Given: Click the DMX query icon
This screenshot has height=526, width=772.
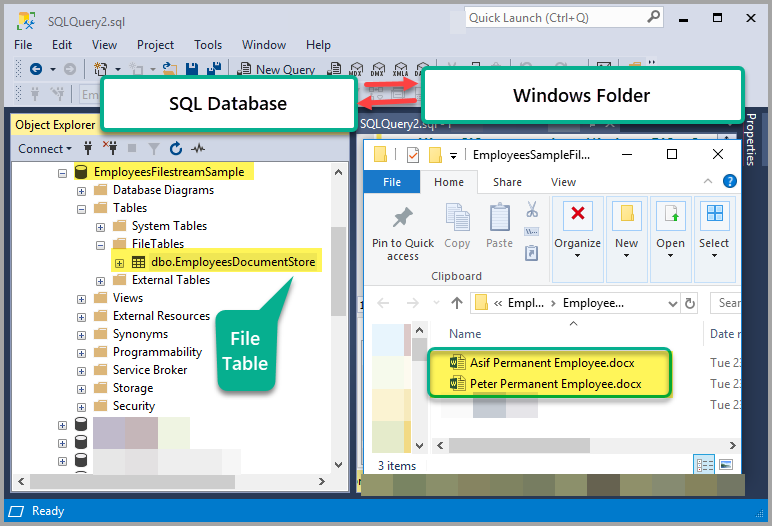Looking at the screenshot, I should 378,69.
